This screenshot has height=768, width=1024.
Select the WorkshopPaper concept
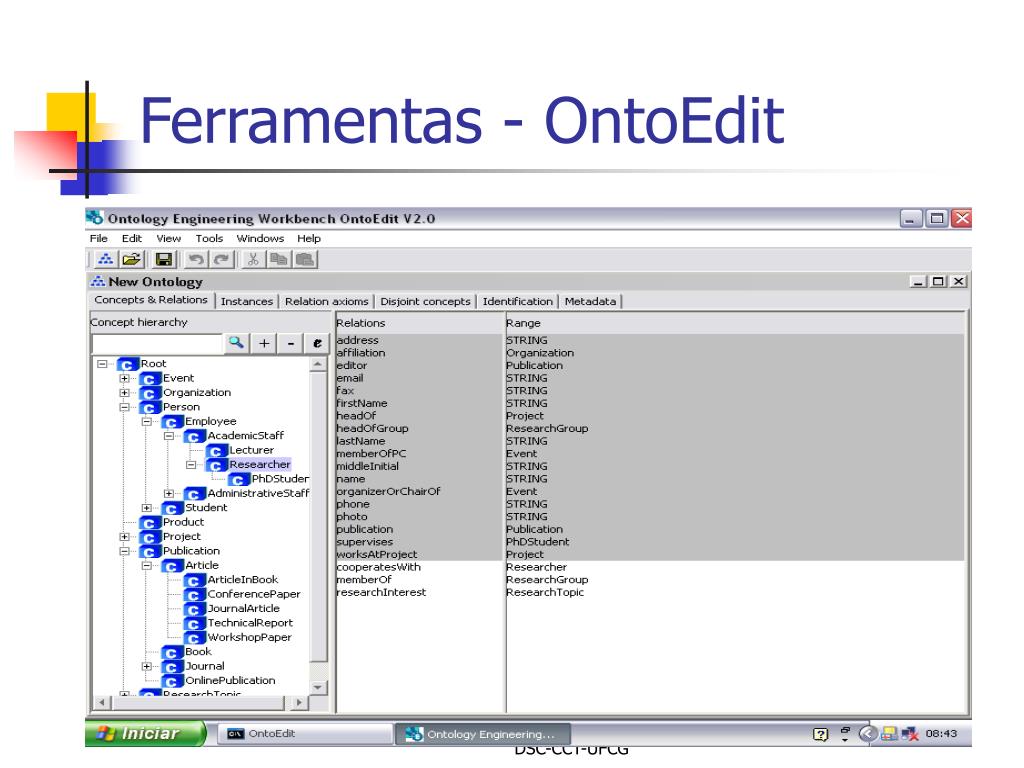(x=249, y=637)
